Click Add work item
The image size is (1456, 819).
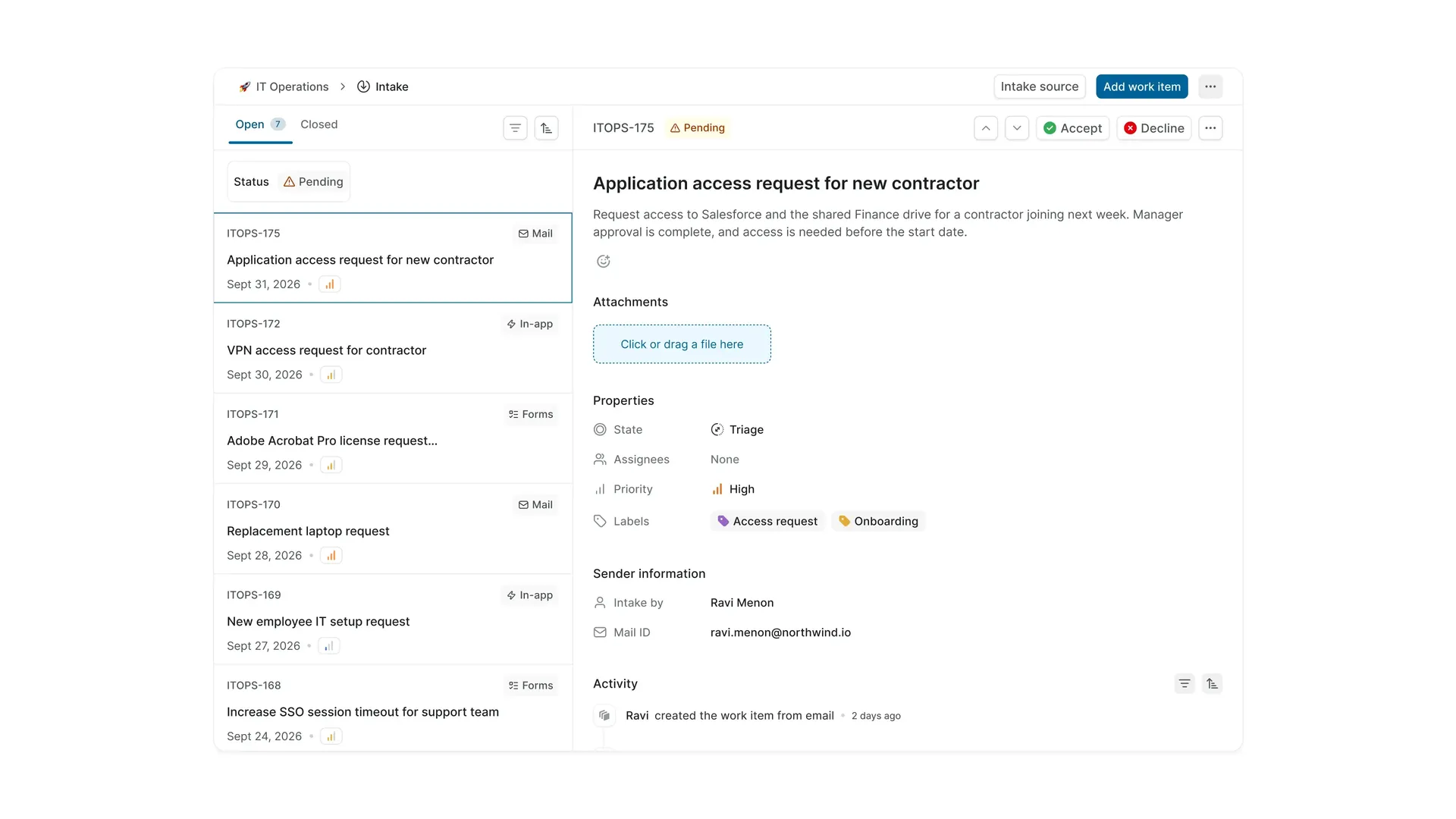click(x=1141, y=86)
